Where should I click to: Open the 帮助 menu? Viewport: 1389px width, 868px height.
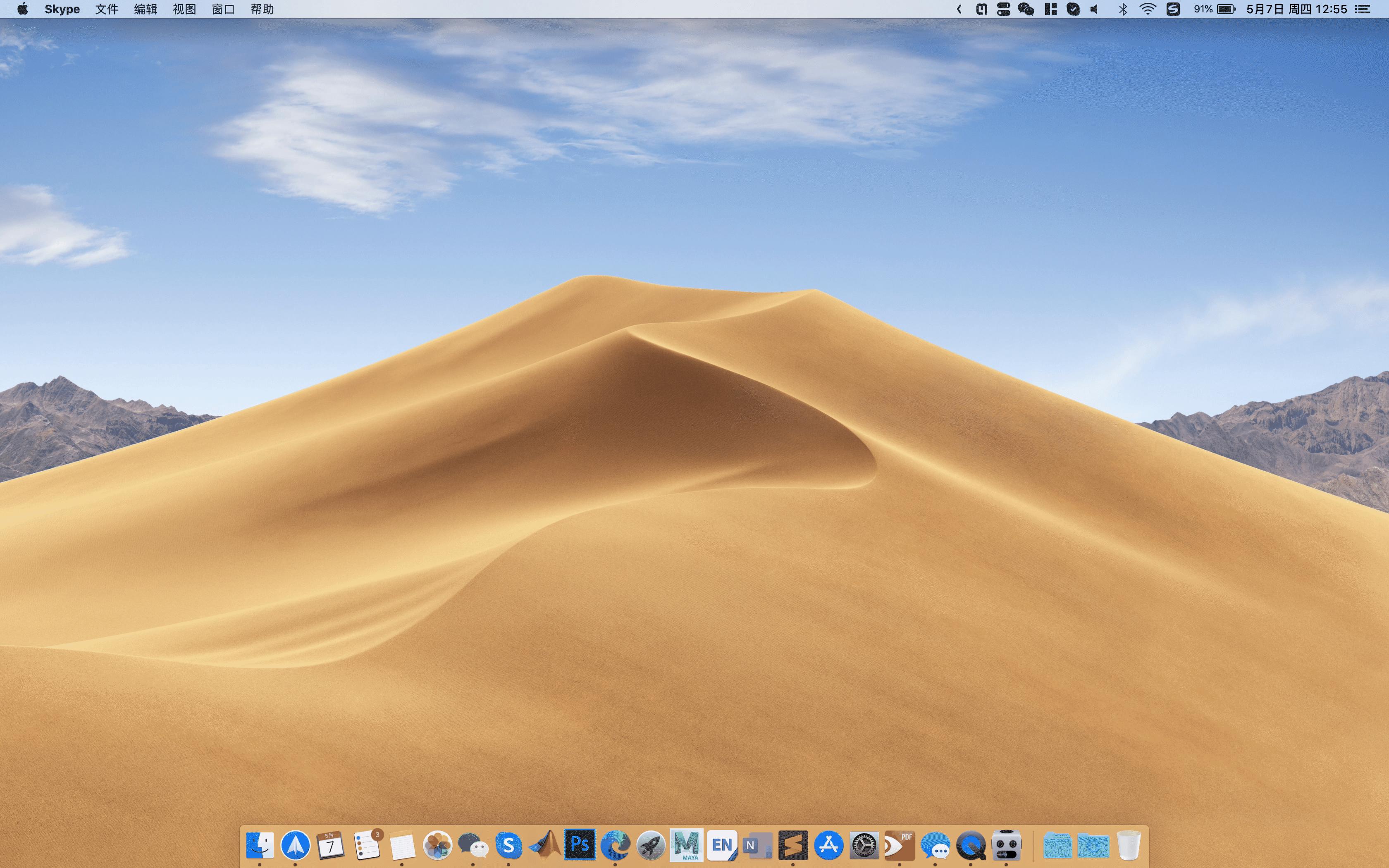click(262, 9)
